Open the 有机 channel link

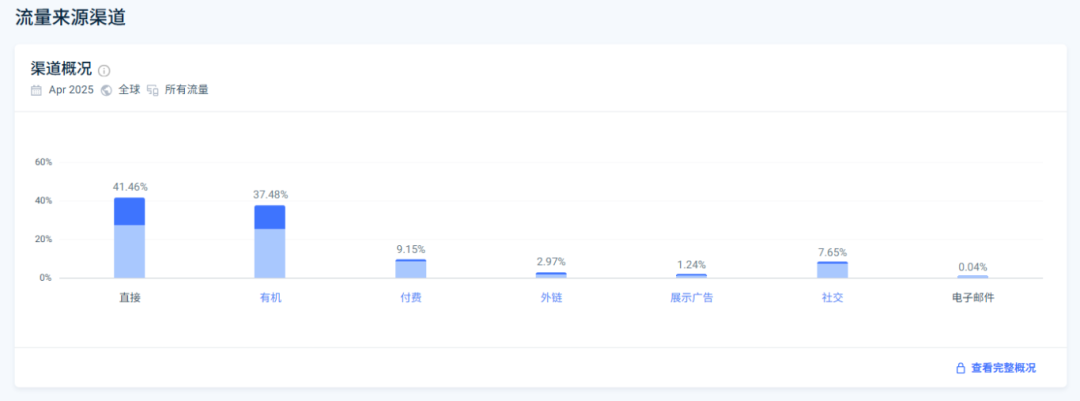tap(270, 298)
